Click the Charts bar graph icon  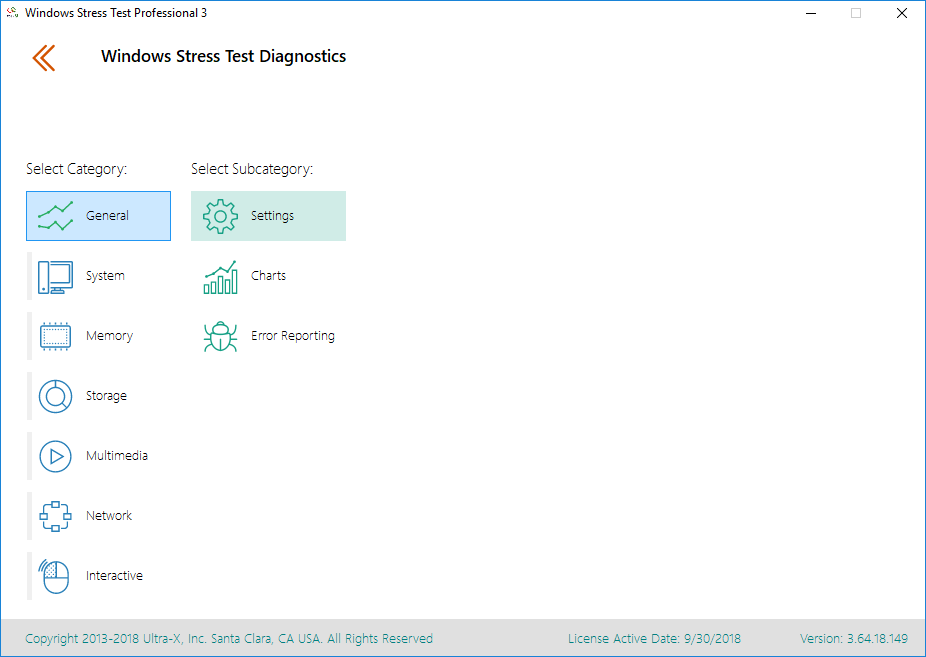tap(220, 277)
